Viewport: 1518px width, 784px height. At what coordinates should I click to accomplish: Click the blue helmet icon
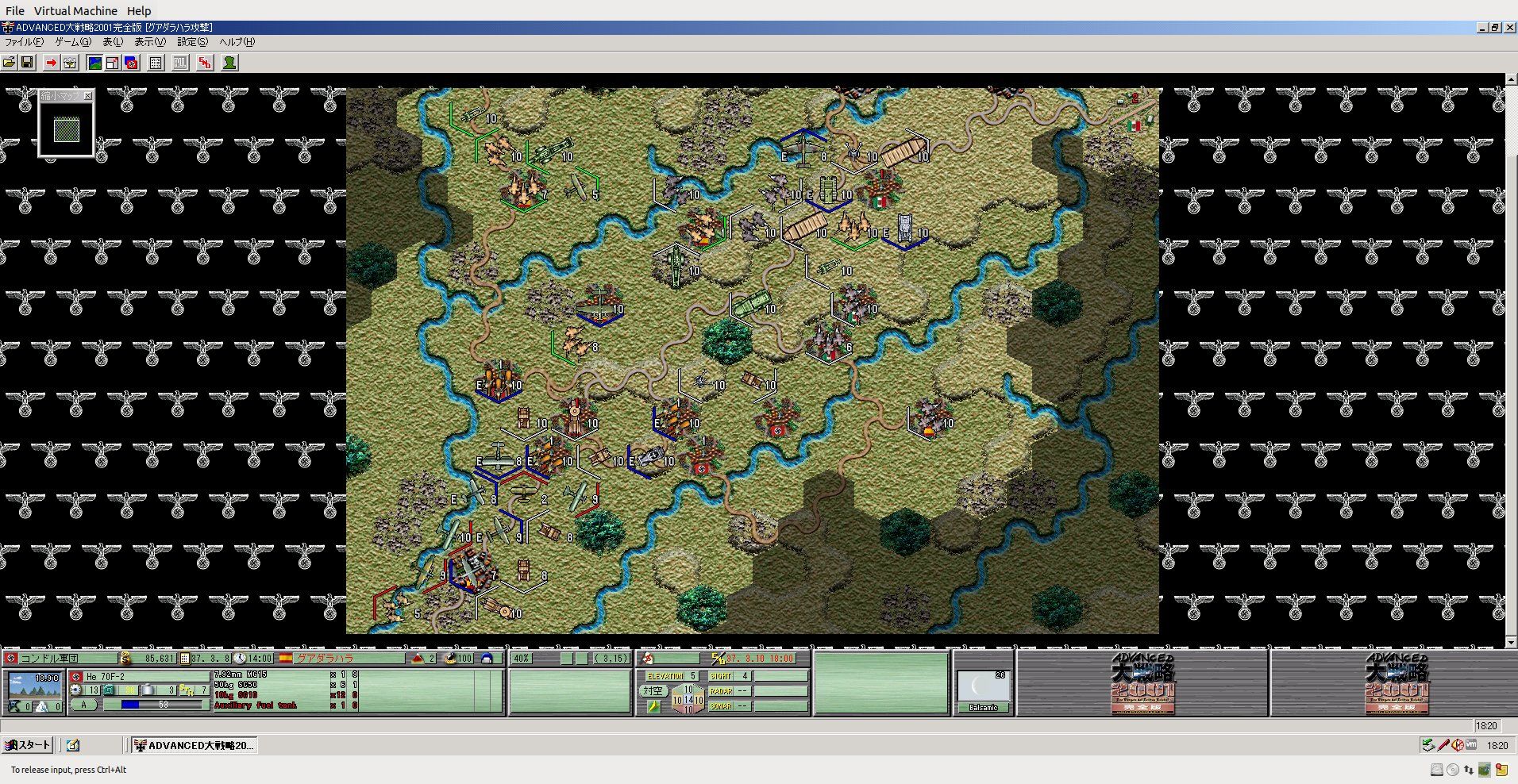pyautogui.click(x=487, y=659)
